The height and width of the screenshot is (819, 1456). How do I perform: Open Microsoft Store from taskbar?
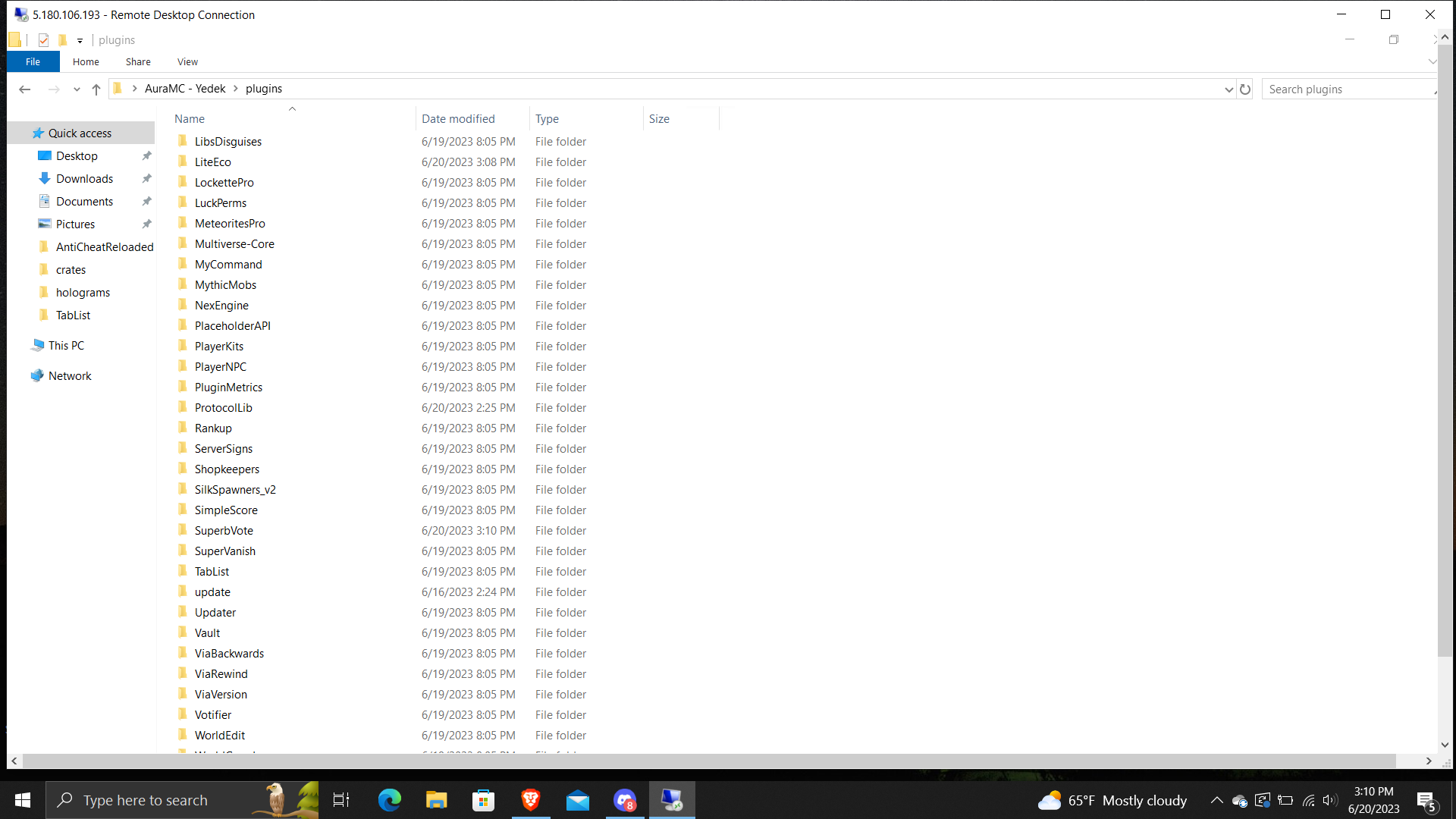point(484,800)
